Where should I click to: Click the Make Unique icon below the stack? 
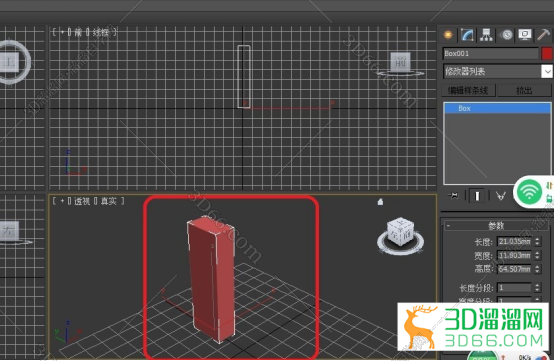tap(501, 196)
